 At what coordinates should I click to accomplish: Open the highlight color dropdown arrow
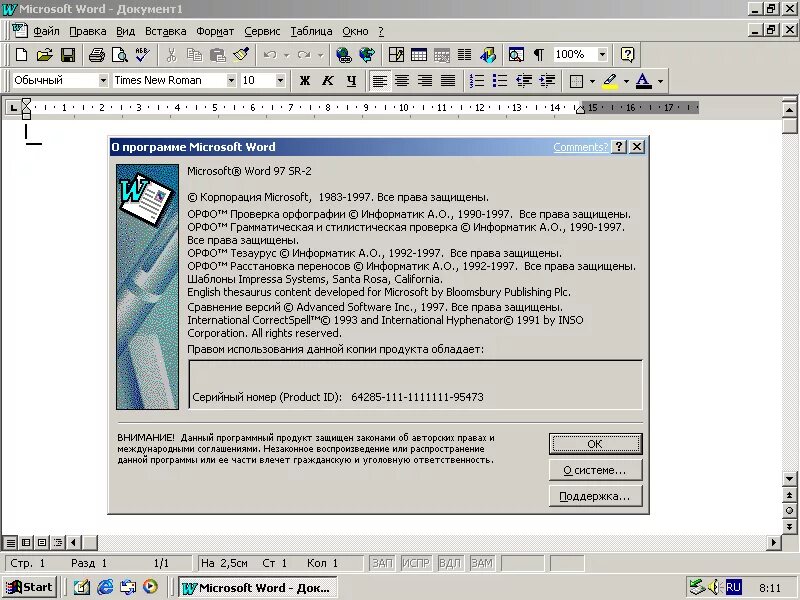[626, 81]
